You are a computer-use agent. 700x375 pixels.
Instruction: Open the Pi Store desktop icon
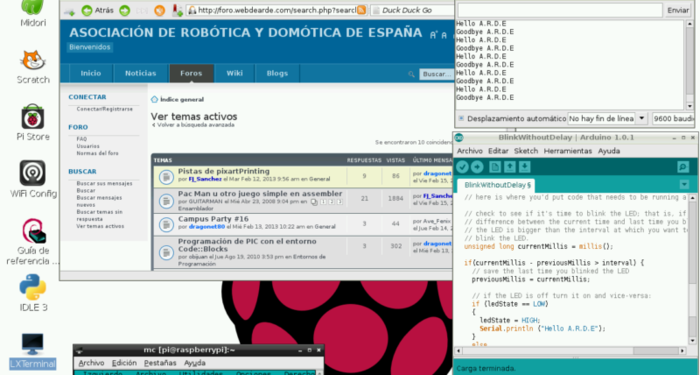tap(33, 123)
